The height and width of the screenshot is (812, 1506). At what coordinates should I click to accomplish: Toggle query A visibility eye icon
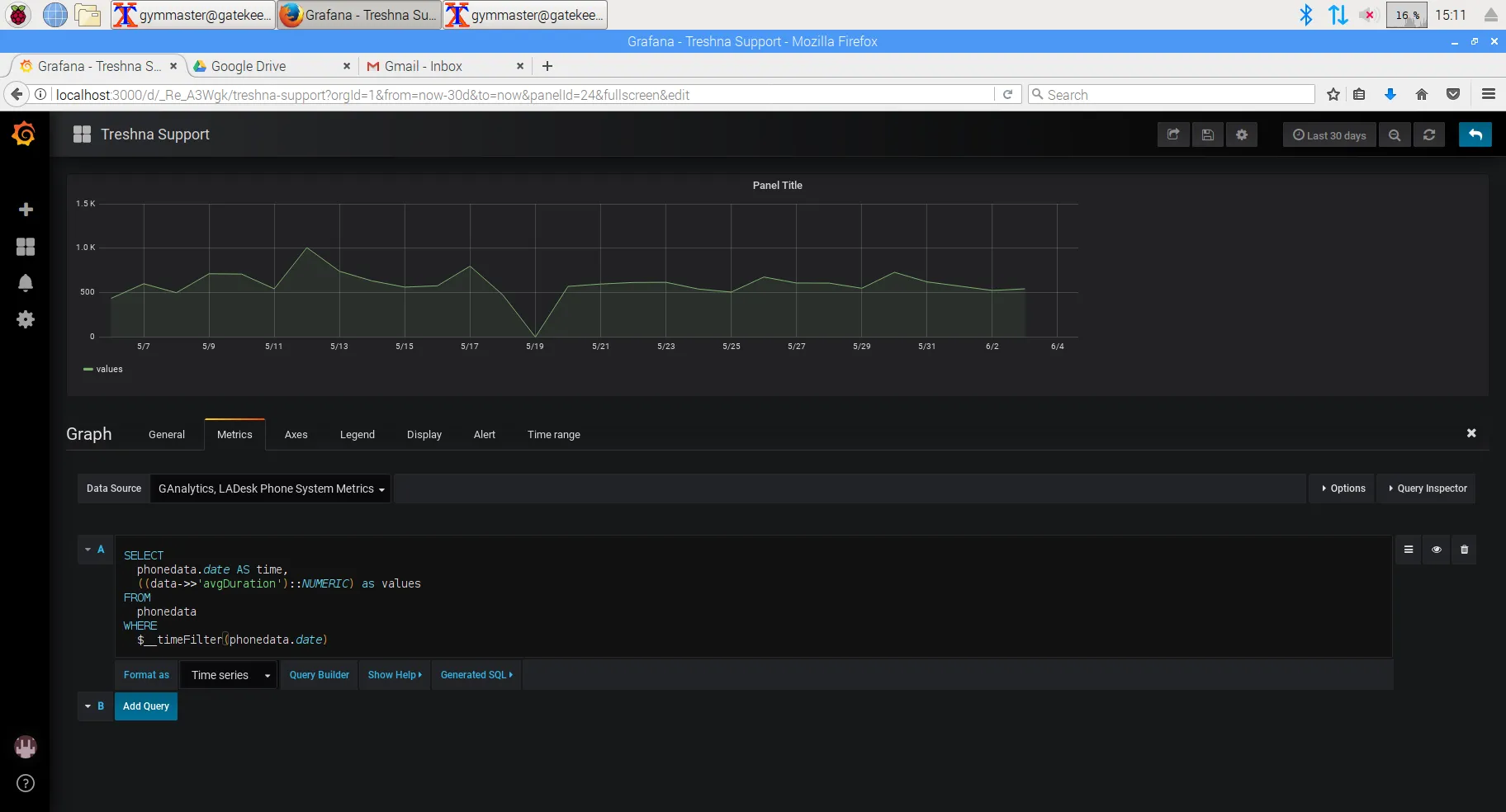1437,550
